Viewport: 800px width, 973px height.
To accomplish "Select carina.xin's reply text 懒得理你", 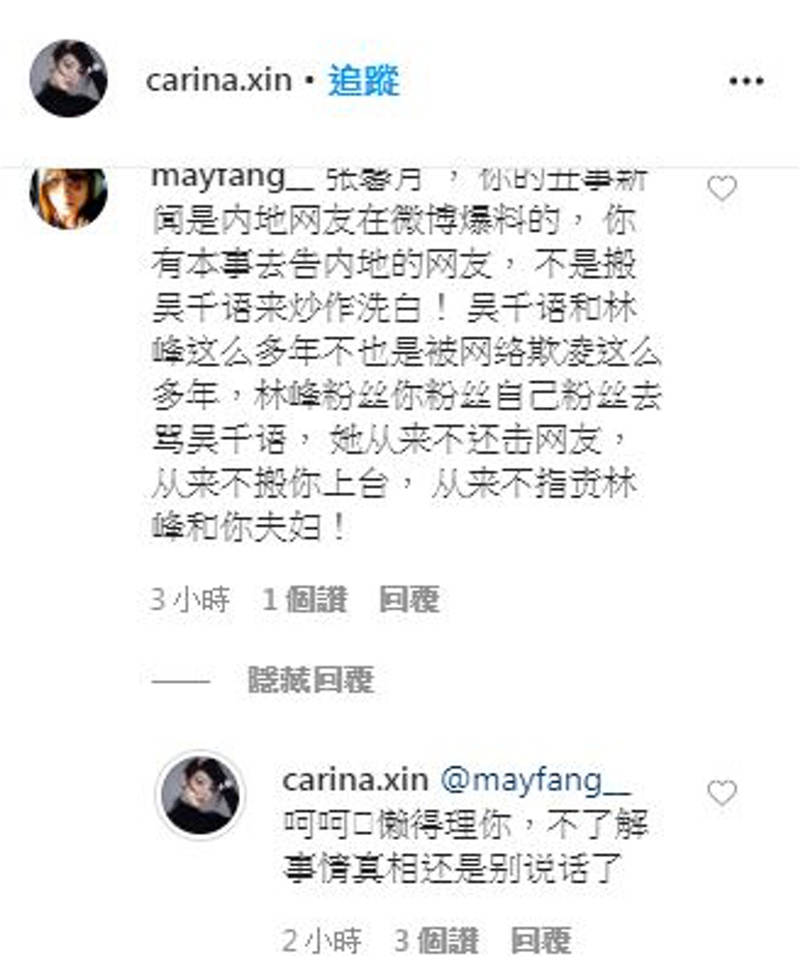I will click(x=443, y=825).
